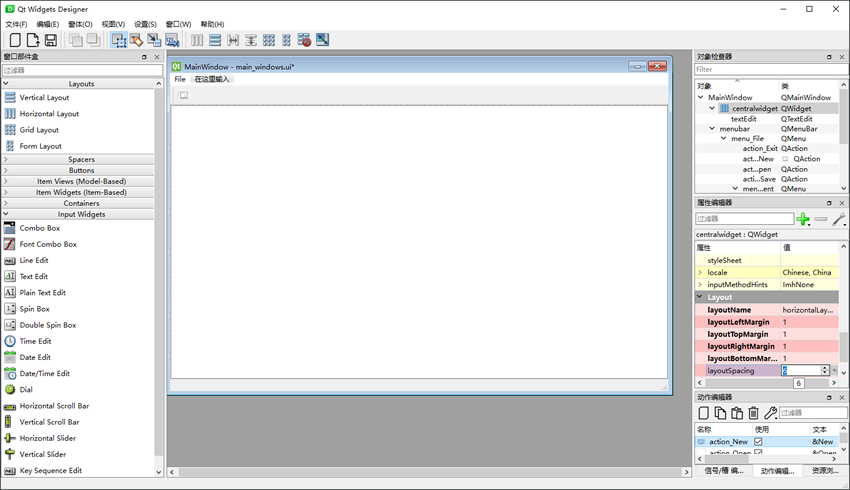Switch to the 资源浏览器 tab

[825, 471]
